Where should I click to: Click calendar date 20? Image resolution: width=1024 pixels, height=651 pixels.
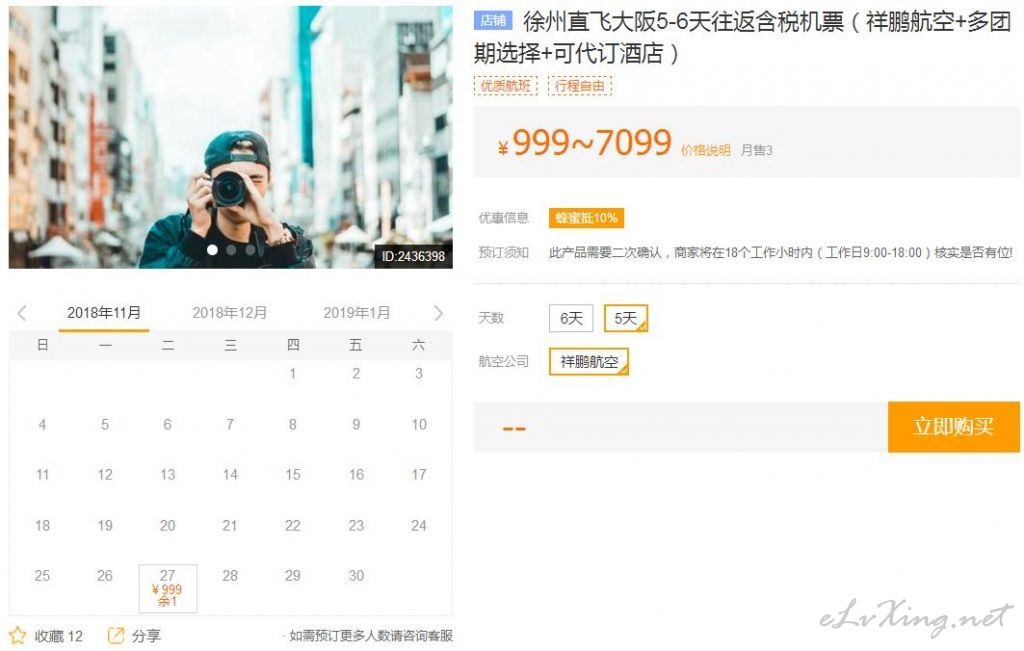pyautogui.click(x=167, y=526)
